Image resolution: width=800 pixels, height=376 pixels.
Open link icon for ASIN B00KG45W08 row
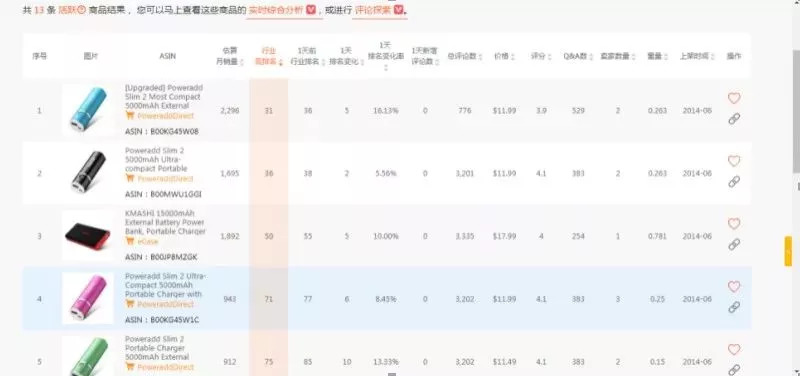[734, 119]
